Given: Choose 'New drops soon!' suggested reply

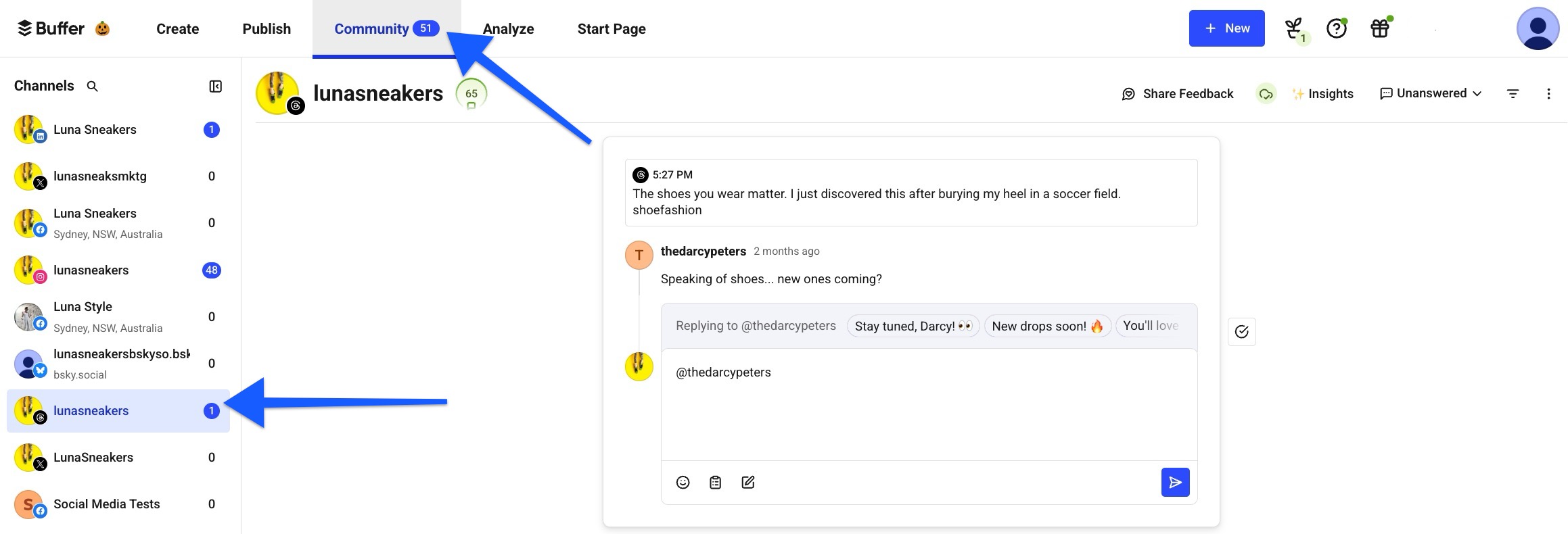Looking at the screenshot, I should coord(1047,326).
